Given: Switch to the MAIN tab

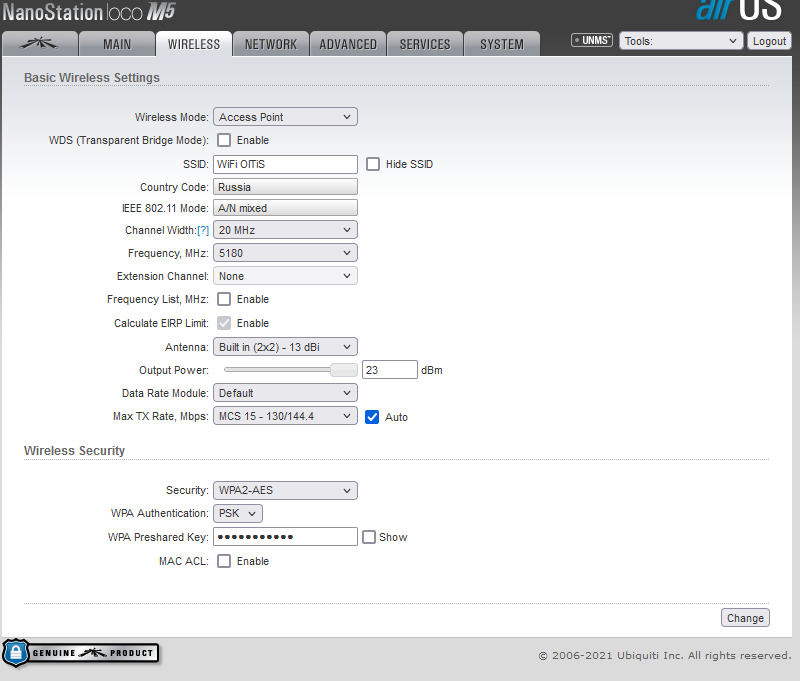Looking at the screenshot, I should [x=117, y=44].
